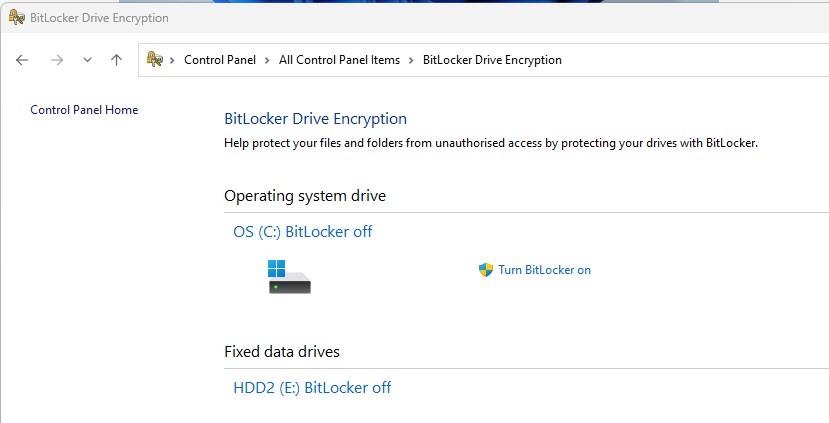This screenshot has width=829, height=423.
Task: Click the empty area of the address bar
Action: click(x=700, y=60)
